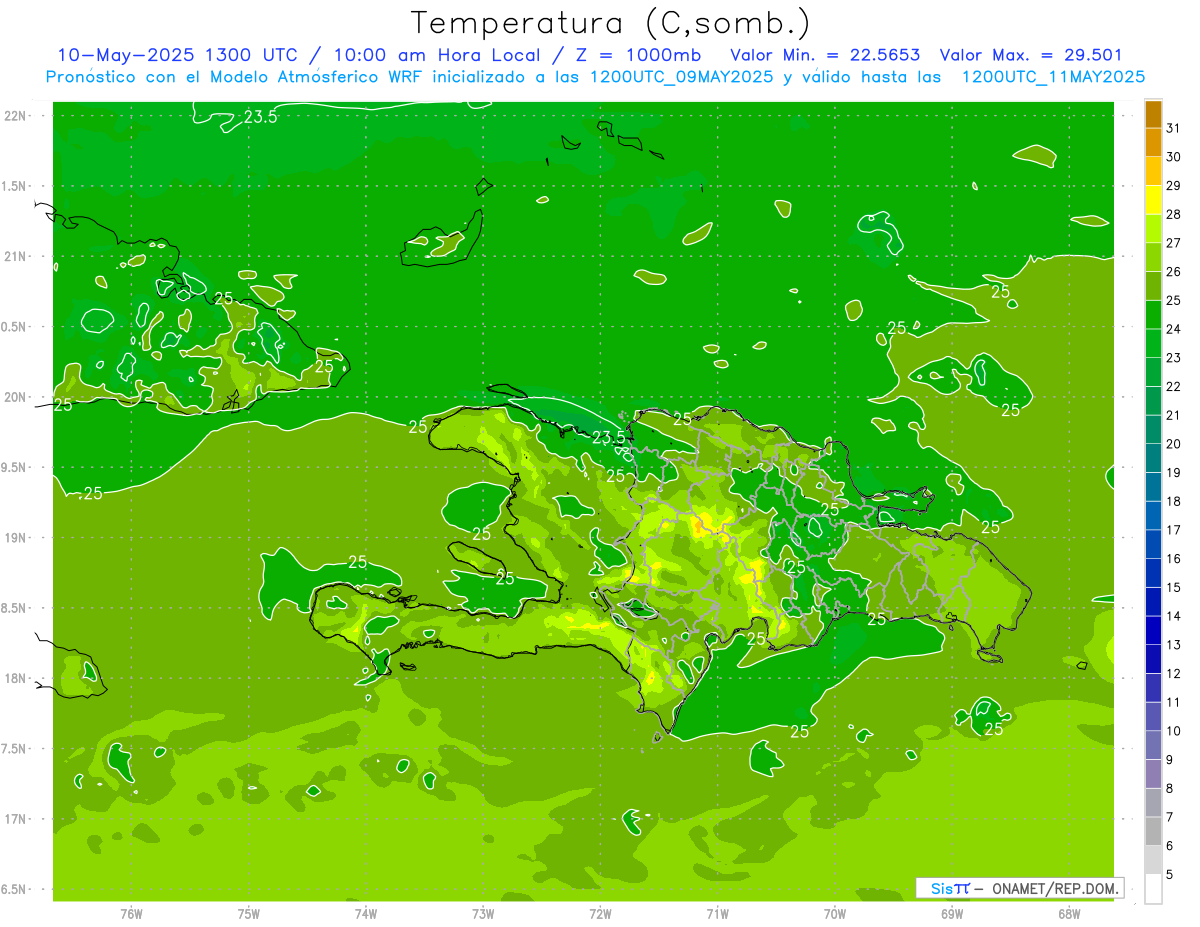The width and height of the screenshot is (1200, 927).
Task: Click the '21N' latitude axis label
Action: pyautogui.click(x=15, y=256)
